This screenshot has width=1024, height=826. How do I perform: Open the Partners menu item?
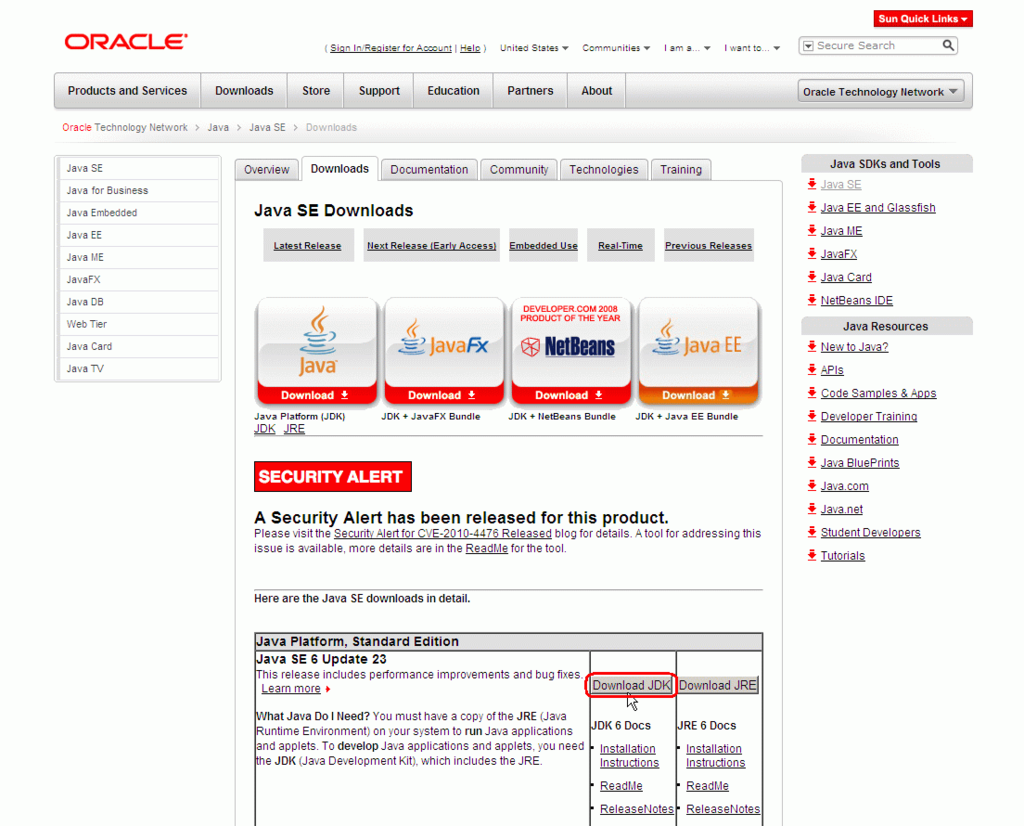pos(530,91)
